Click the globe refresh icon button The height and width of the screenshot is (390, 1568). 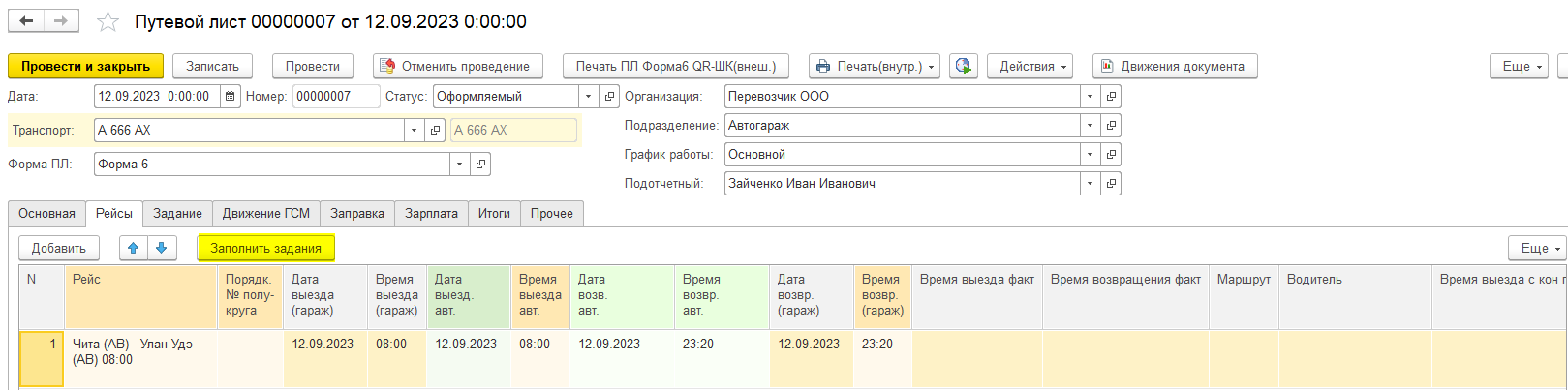(963, 66)
